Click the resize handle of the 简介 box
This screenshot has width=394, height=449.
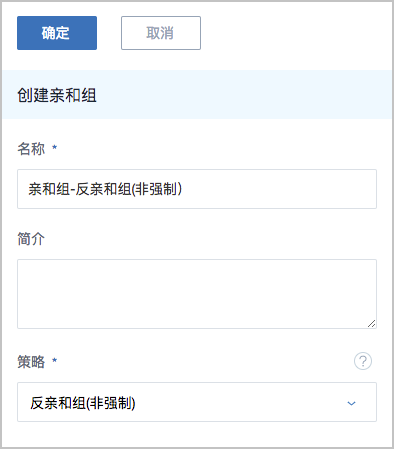[371, 323]
